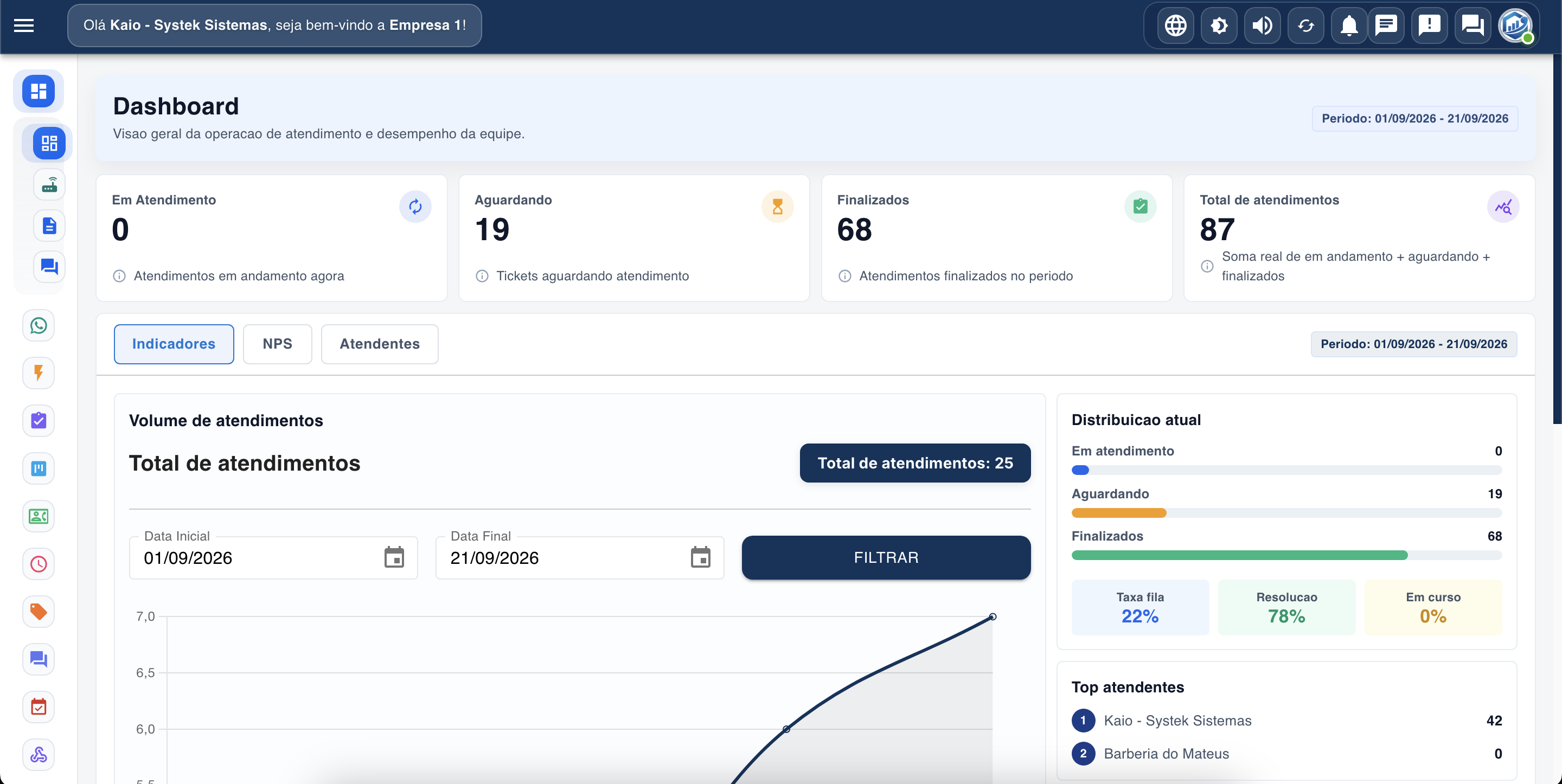The image size is (1562, 784).
Task: Open the lightning quick replies icon
Action: pos(38,373)
